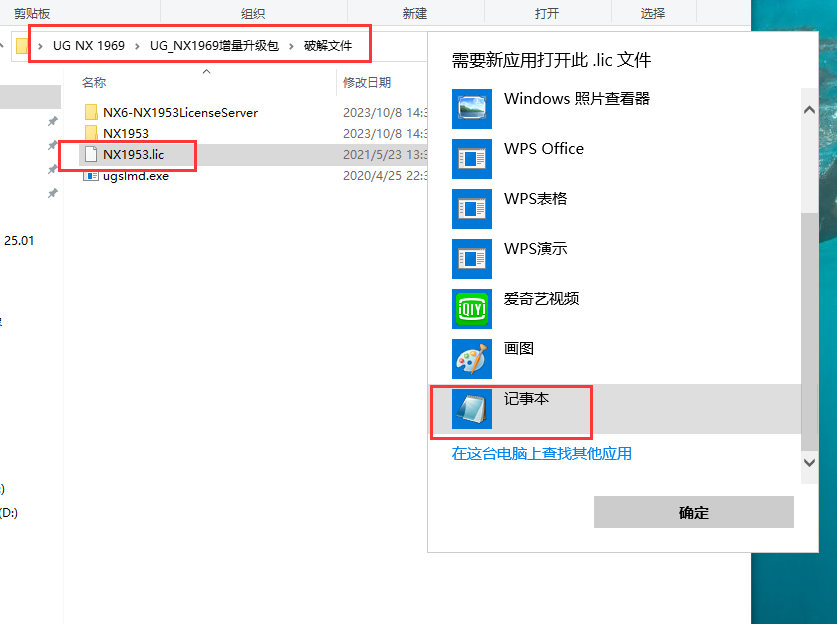The image size is (837, 624).
Task: Sort by the 名称 column header
Action: click(x=94, y=83)
